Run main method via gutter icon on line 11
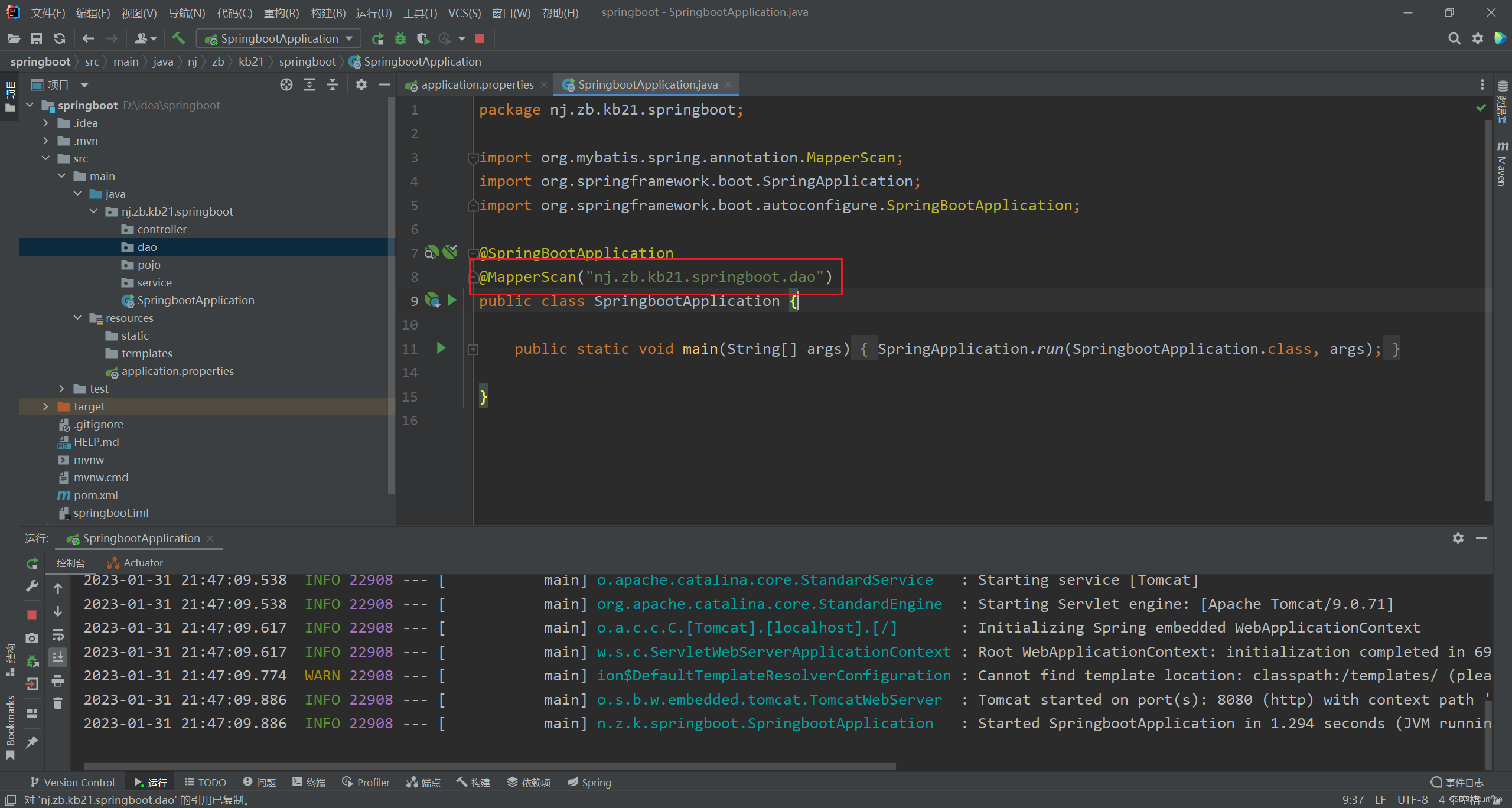Viewport: 1512px width, 808px height. 441,348
